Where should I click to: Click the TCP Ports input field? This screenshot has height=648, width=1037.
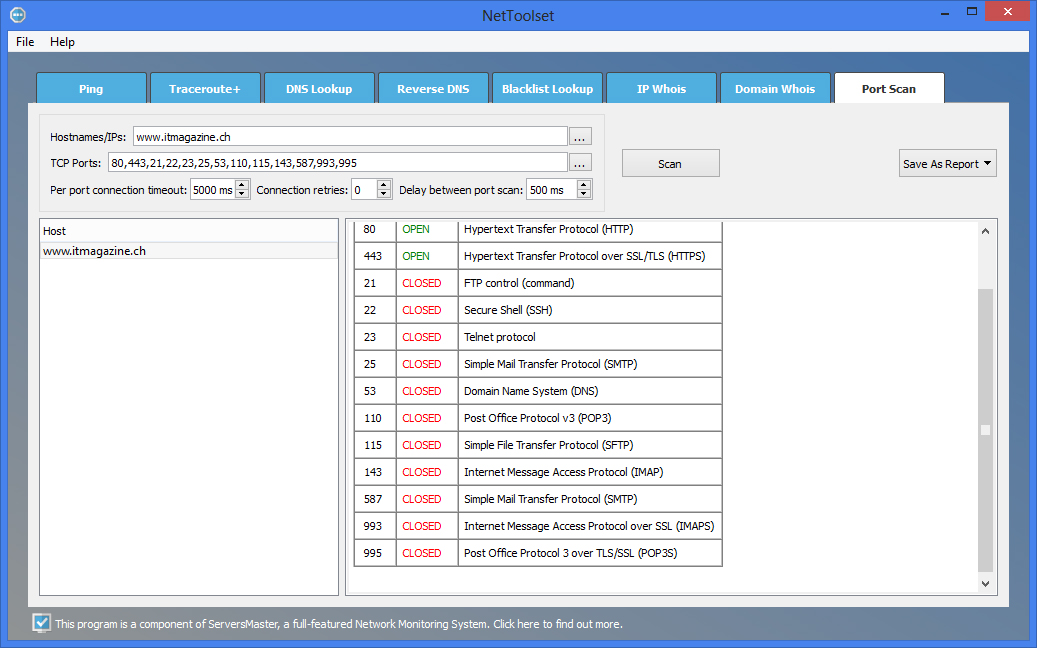[x=337, y=163]
